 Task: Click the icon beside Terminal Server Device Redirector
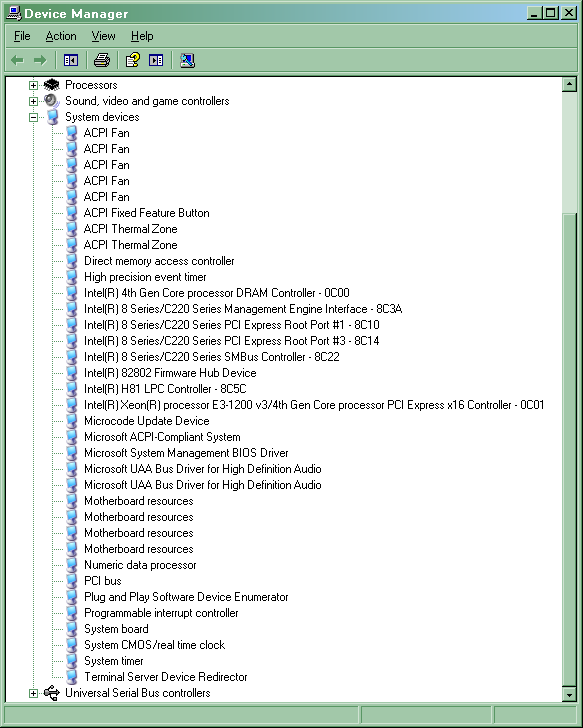[x=71, y=677]
